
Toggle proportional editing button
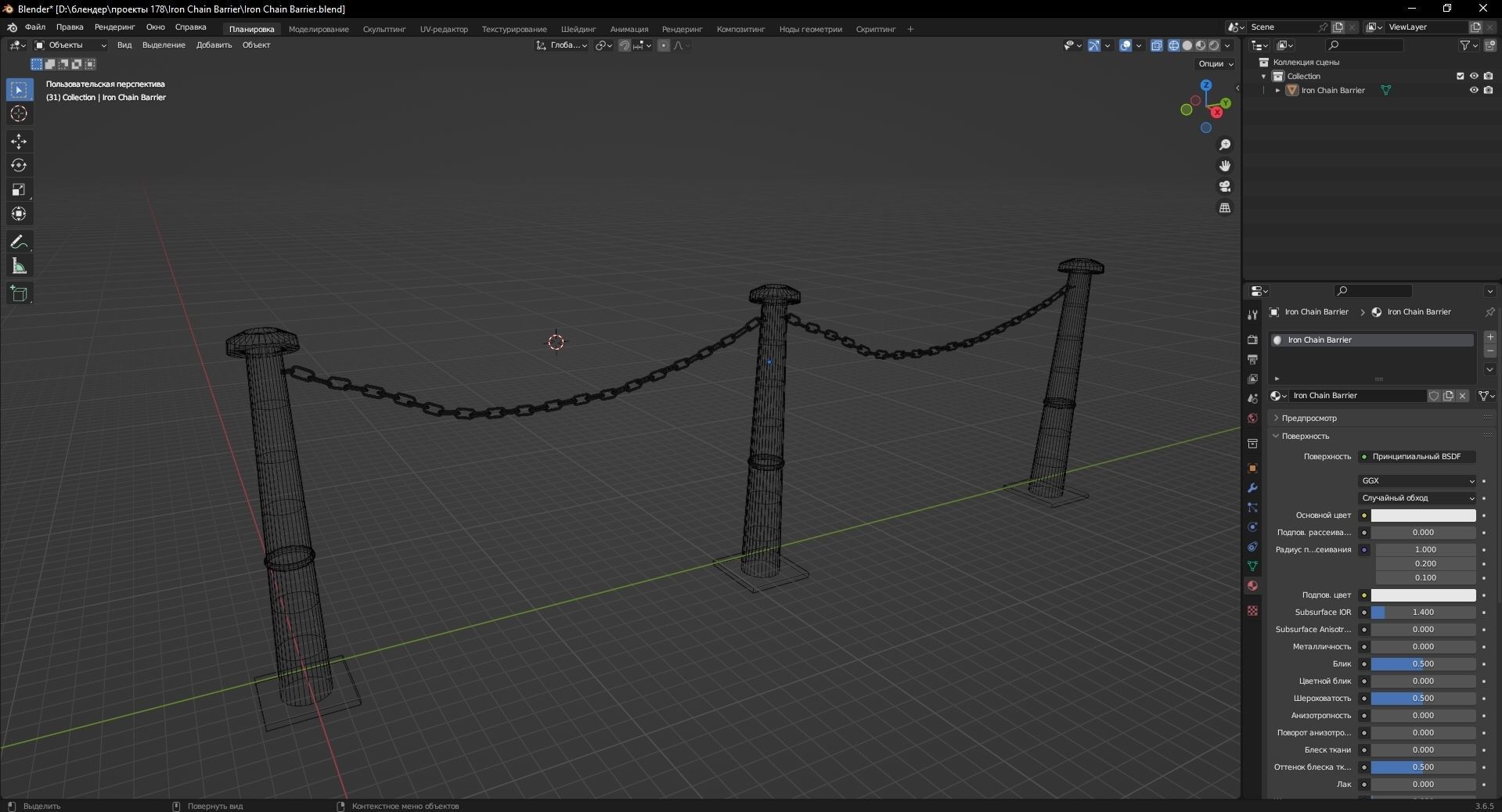tap(664, 45)
